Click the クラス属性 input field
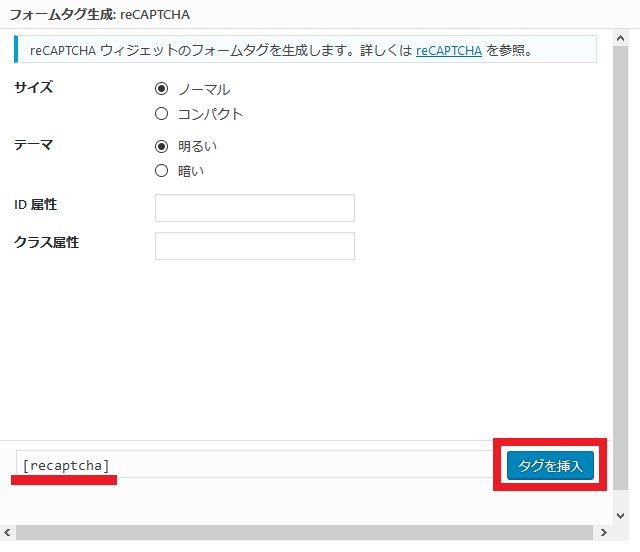Viewport: 640px width, 552px height. 255,246
